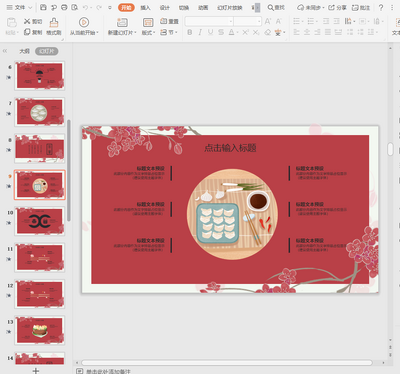Switch to the 幻灯片放映 (Slide Show) tab
Viewport: 400px width, 374px height.
pyautogui.click(x=230, y=7)
